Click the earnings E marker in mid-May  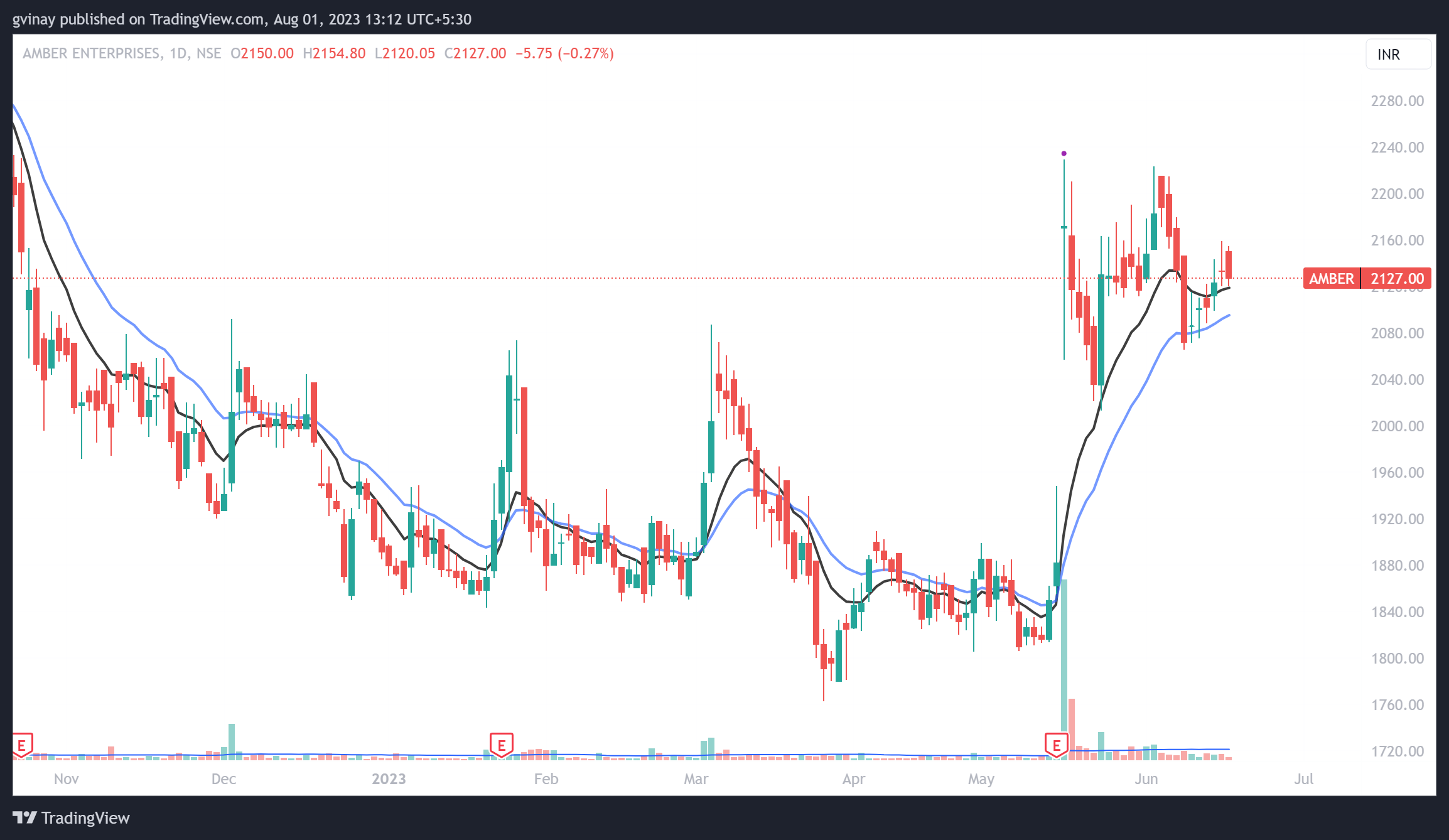(x=1057, y=745)
